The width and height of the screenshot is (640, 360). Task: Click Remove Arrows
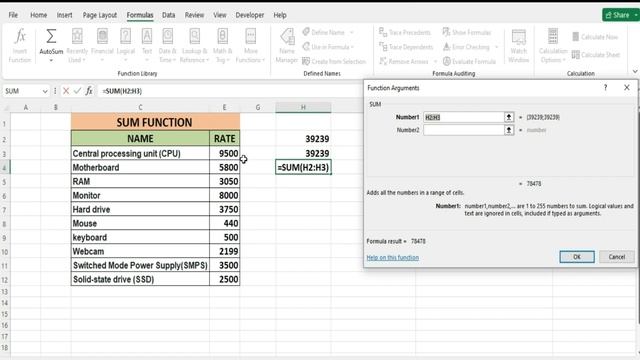(x=404, y=62)
